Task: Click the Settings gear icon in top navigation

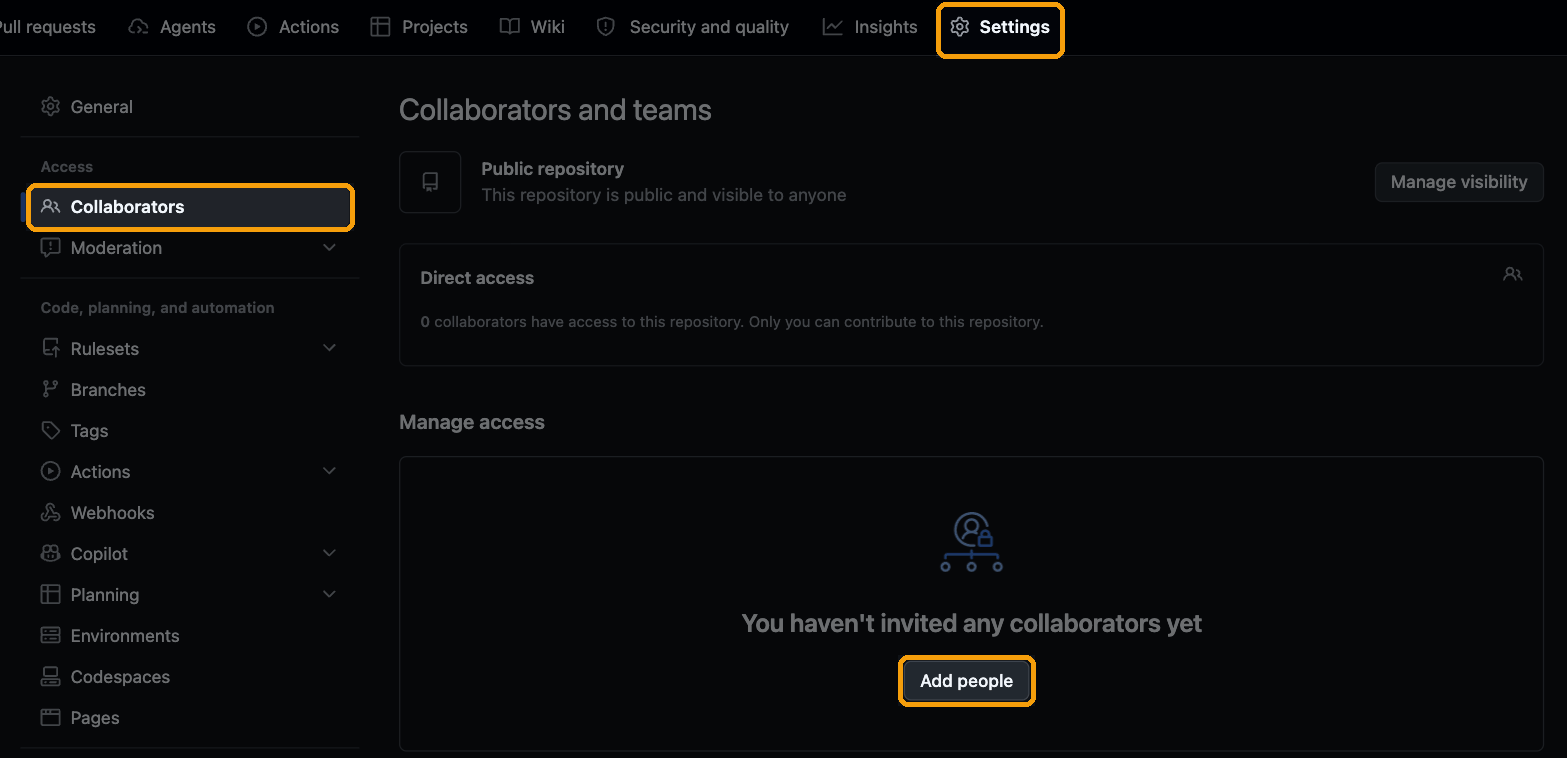Action: tap(960, 27)
